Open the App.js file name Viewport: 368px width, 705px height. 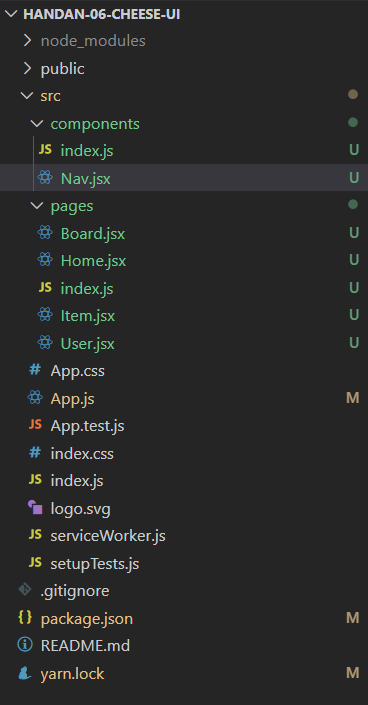pos(72,399)
